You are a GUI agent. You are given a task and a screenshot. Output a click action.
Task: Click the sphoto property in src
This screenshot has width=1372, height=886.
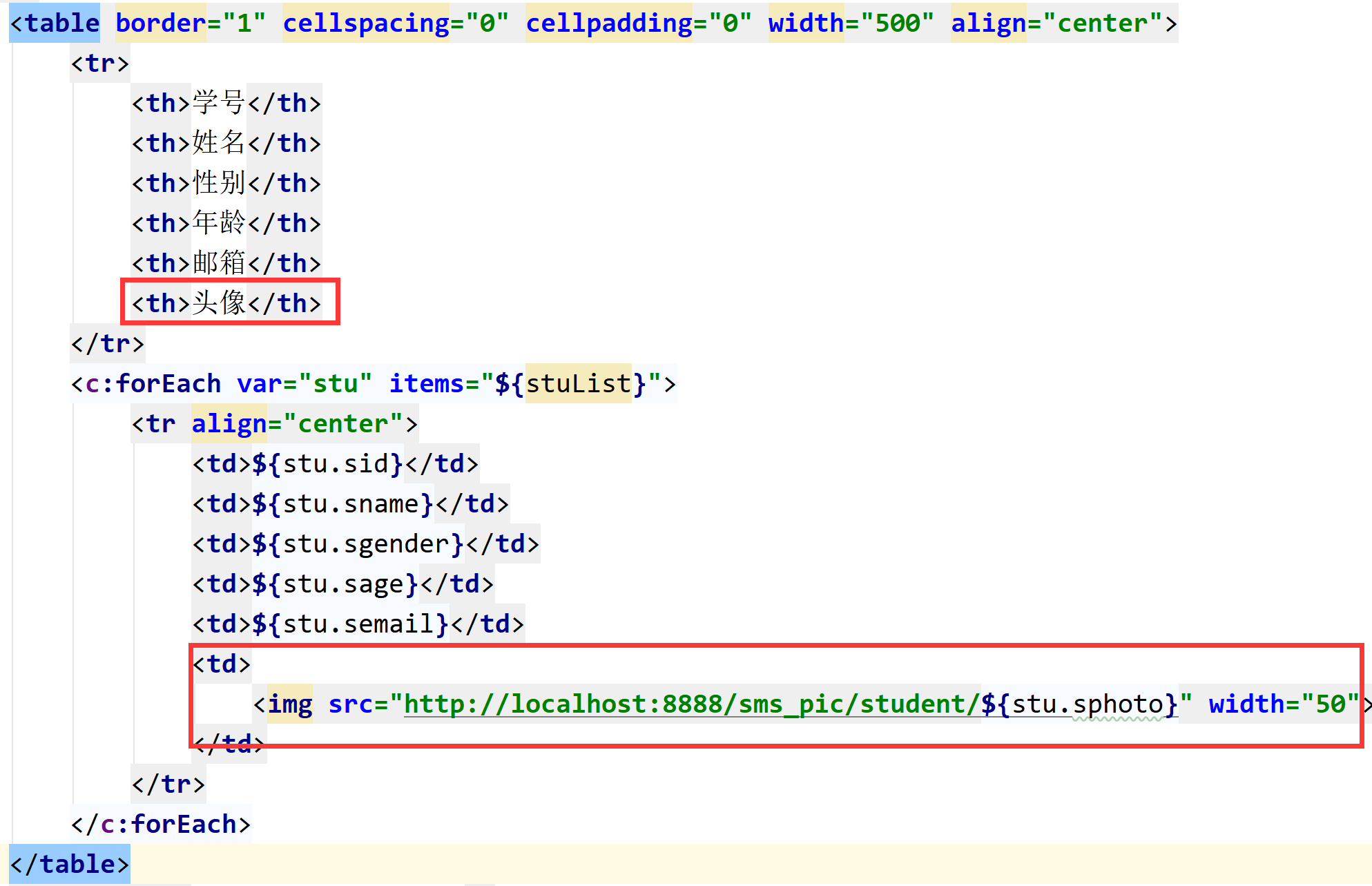[1118, 704]
